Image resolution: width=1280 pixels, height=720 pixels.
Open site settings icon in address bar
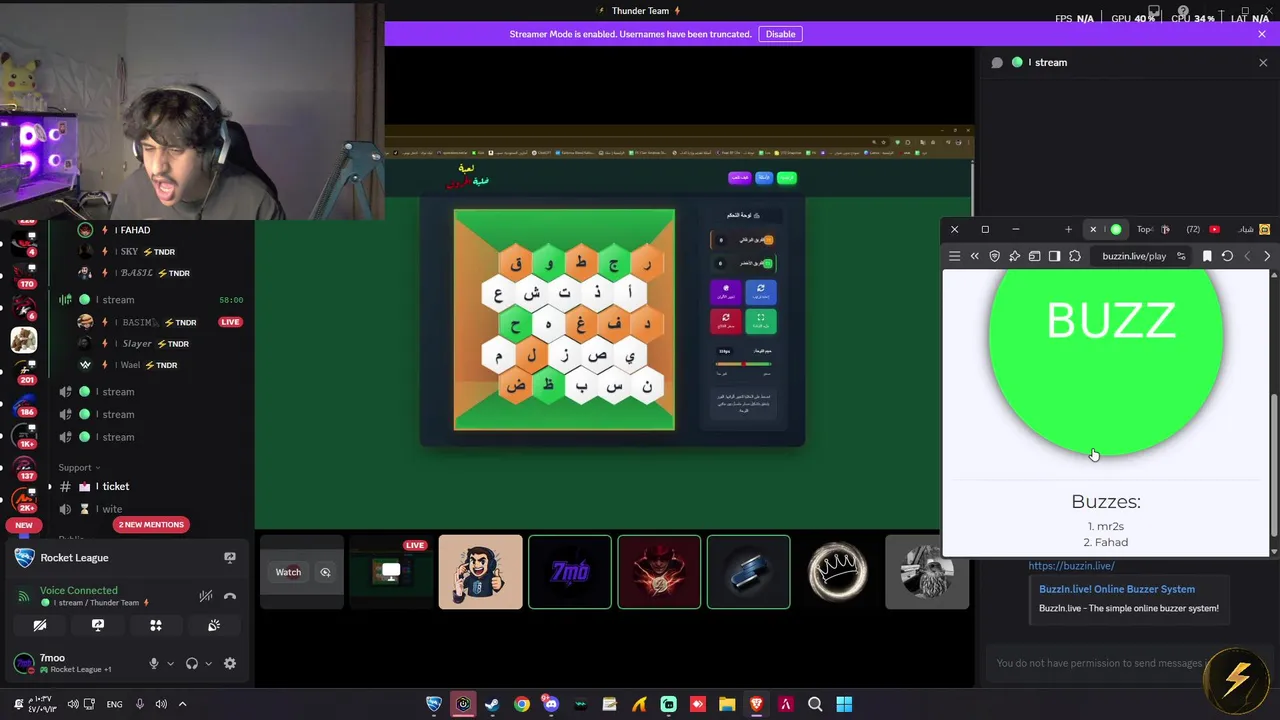pos(1181,256)
